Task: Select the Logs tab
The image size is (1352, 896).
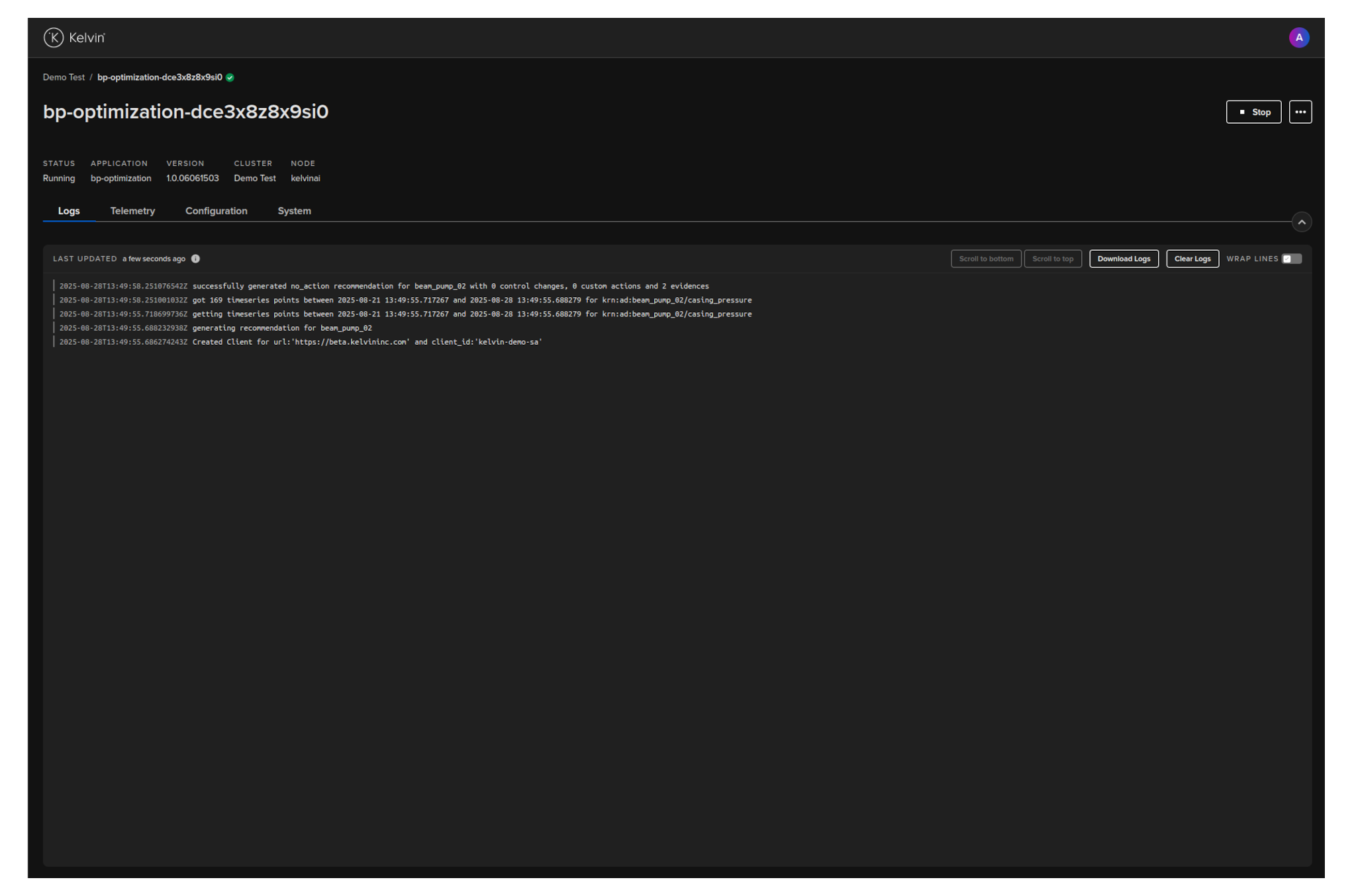Action: pyautogui.click(x=69, y=211)
